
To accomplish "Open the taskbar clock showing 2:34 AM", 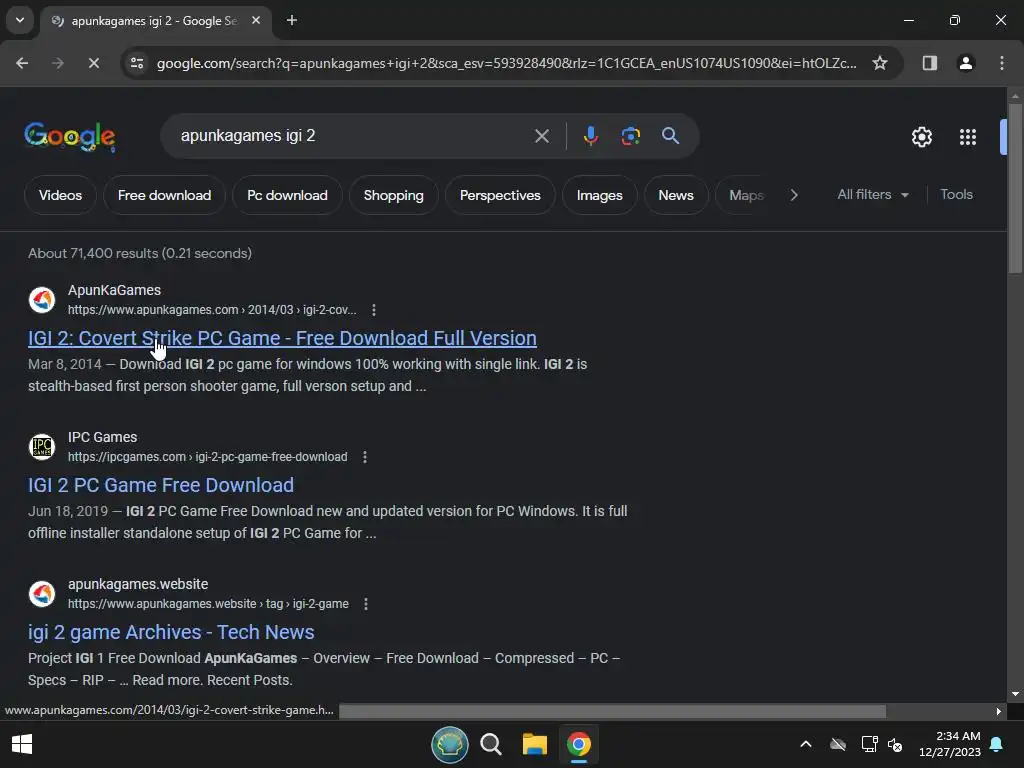I will 950,744.
